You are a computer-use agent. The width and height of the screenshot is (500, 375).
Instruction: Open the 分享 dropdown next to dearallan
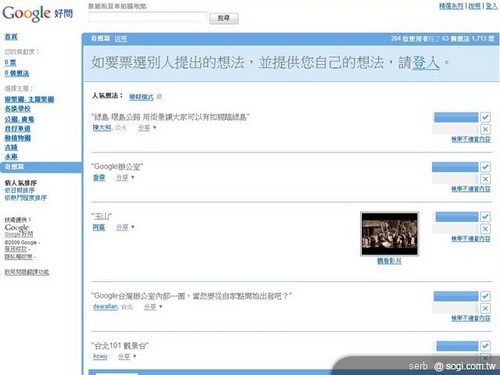tap(153, 307)
